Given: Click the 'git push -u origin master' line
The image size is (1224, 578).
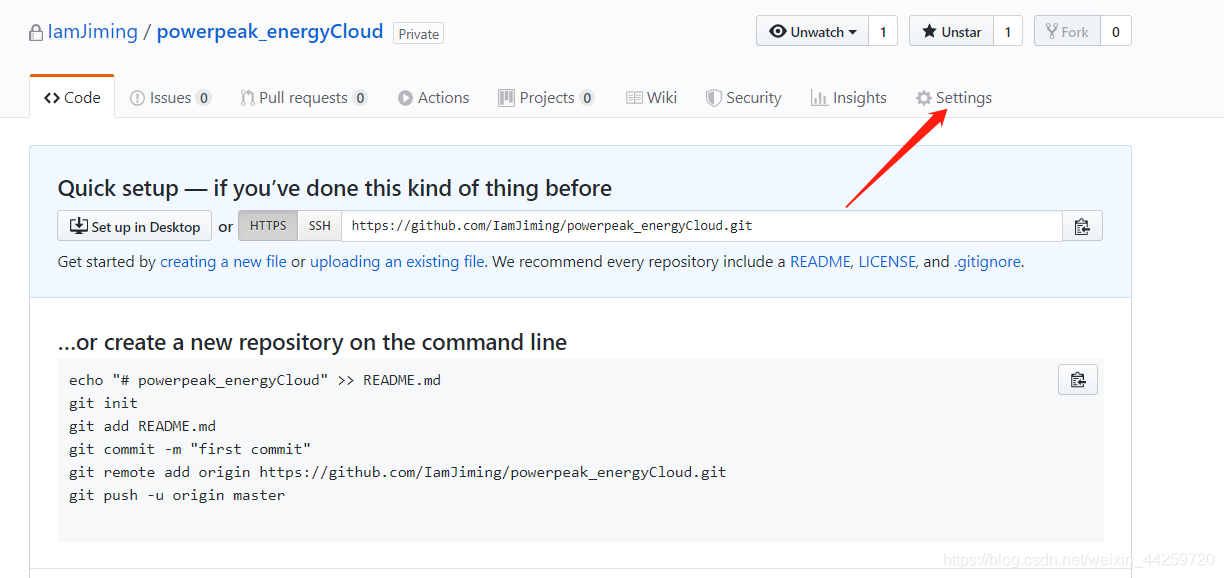Looking at the screenshot, I should pyautogui.click(x=177, y=495).
